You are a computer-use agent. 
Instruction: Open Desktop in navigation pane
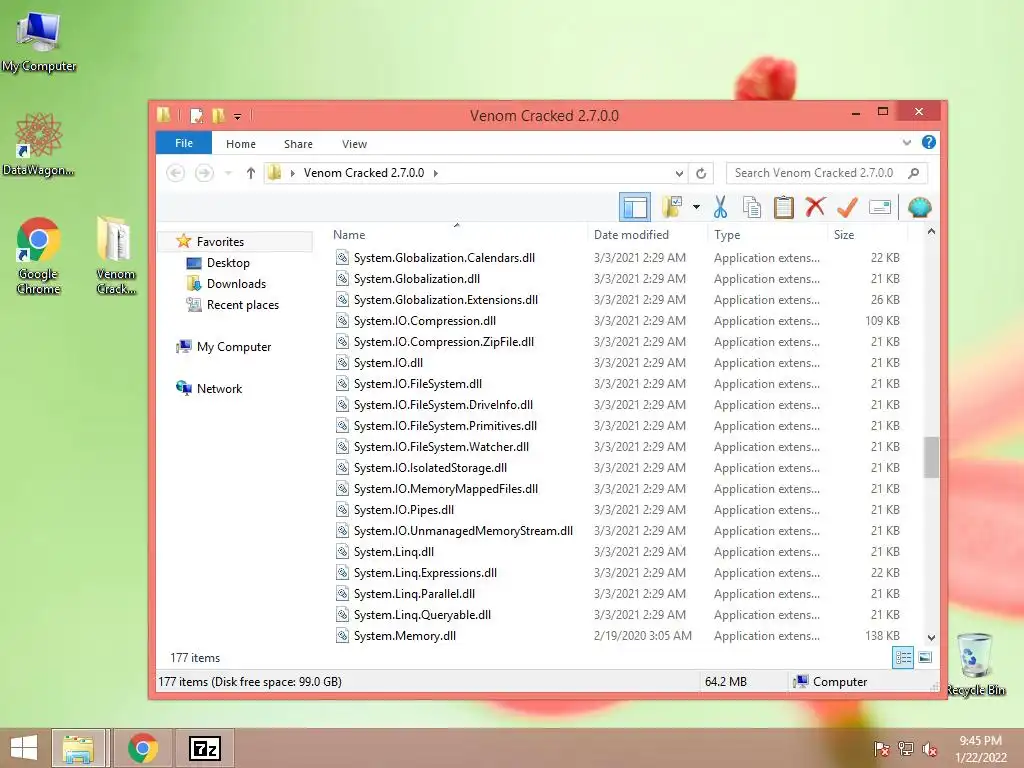pos(228,263)
